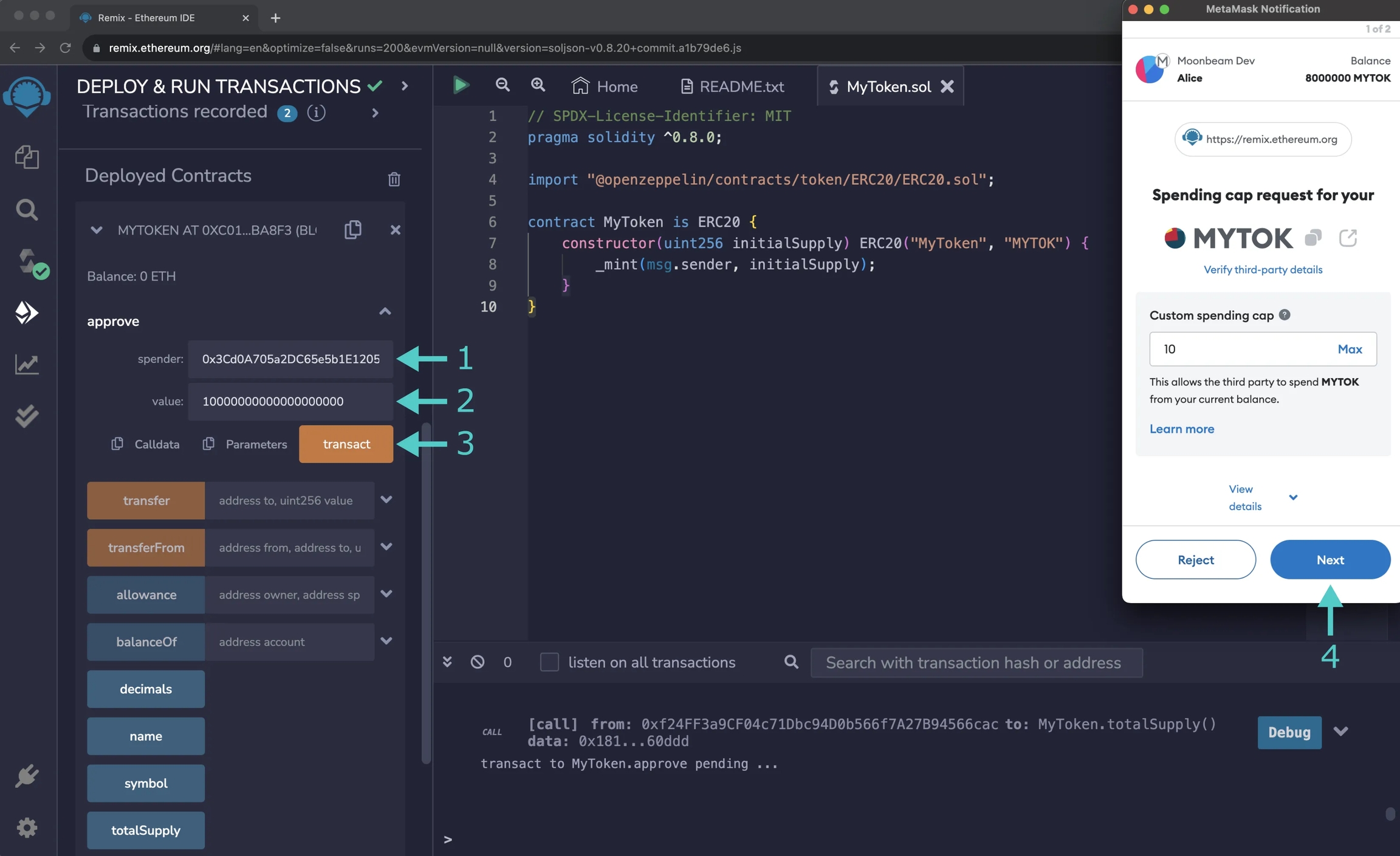Clear deployed contracts with trash icon
1400x856 pixels.
pyautogui.click(x=394, y=179)
